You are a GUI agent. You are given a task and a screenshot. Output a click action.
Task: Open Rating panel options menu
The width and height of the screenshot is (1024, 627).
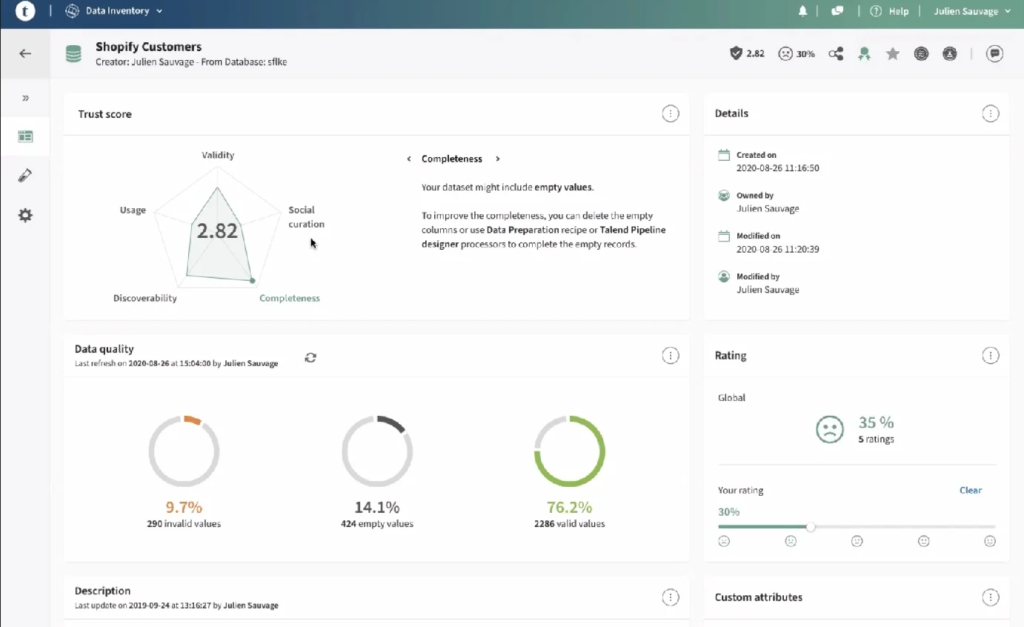pos(990,355)
